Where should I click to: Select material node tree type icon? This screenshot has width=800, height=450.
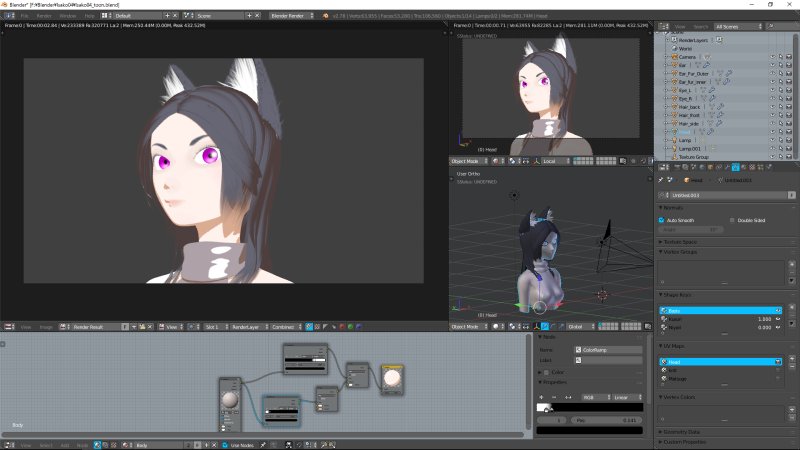(x=97, y=445)
